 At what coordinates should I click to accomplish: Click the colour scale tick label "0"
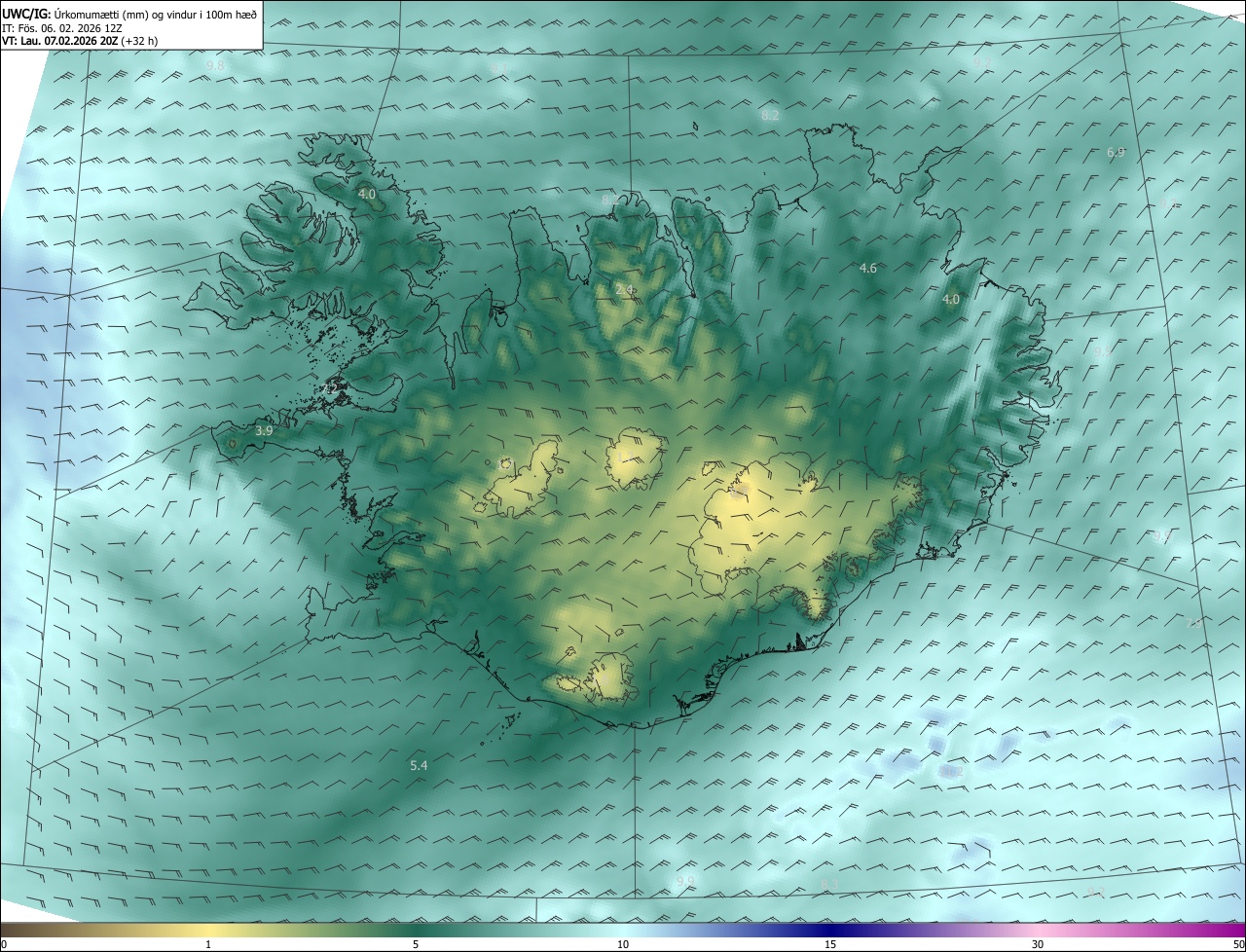(x=4, y=945)
